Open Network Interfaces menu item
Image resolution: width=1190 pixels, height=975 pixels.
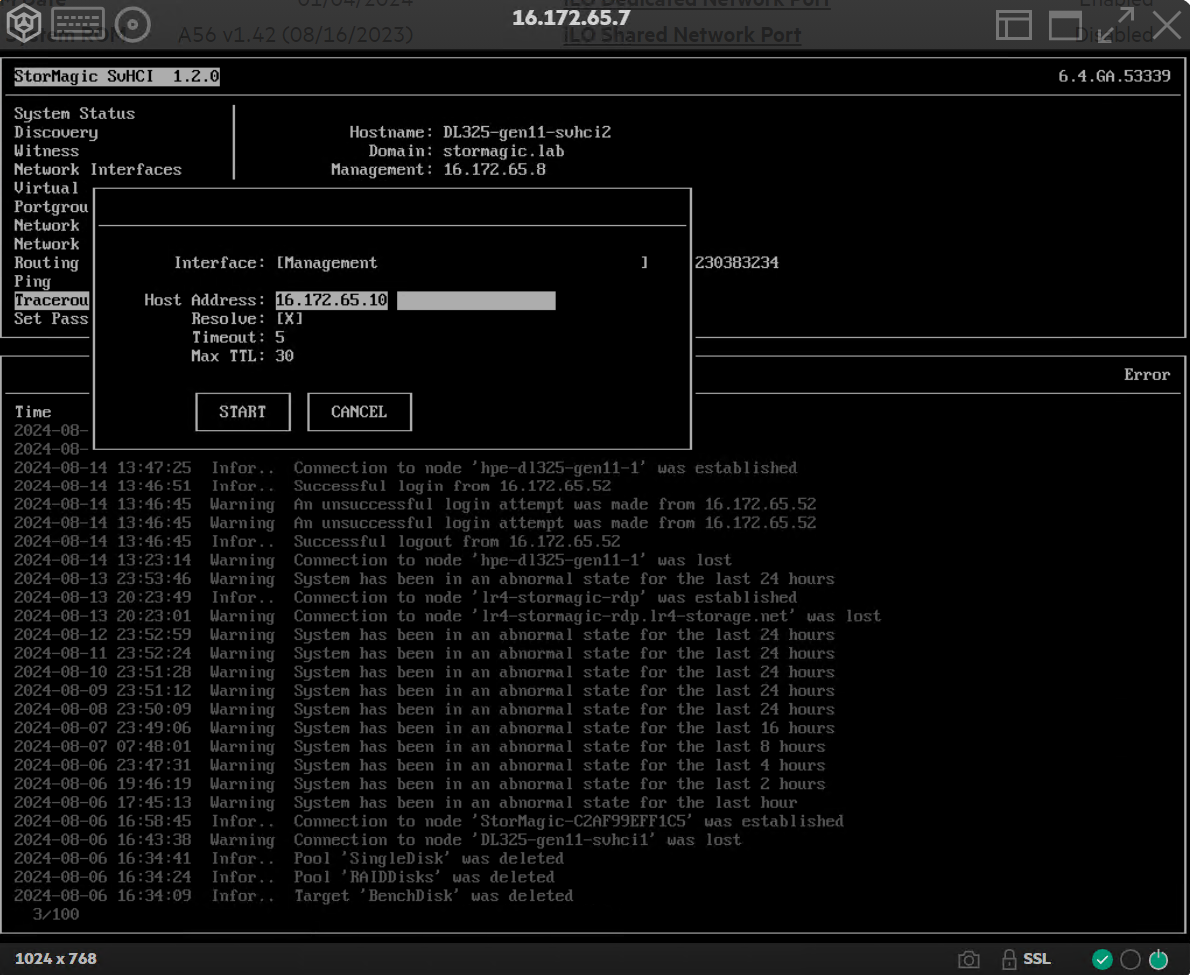coord(98,169)
